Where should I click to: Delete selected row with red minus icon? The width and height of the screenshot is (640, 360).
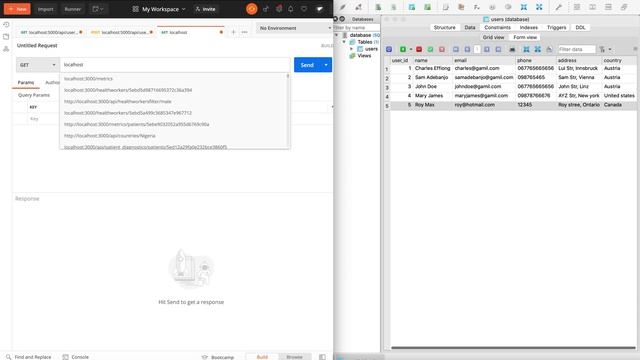coord(419,49)
